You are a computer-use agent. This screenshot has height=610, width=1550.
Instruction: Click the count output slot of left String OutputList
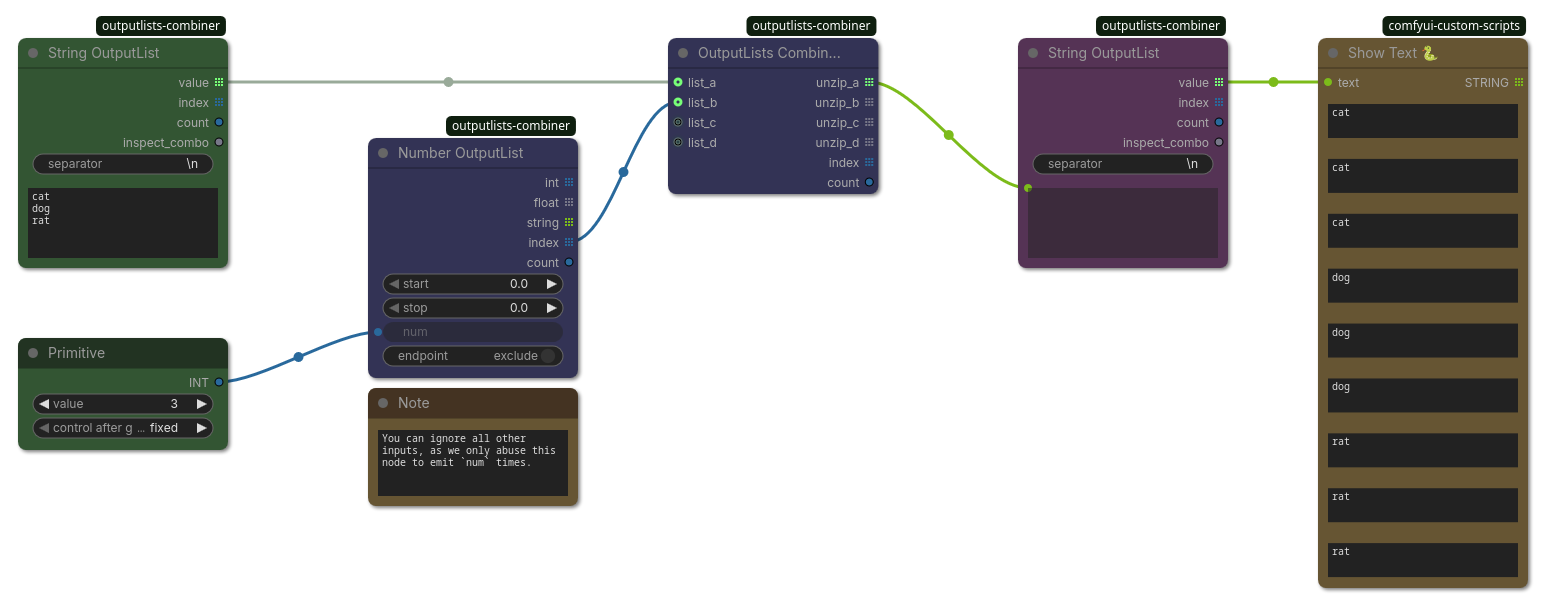[x=219, y=123]
